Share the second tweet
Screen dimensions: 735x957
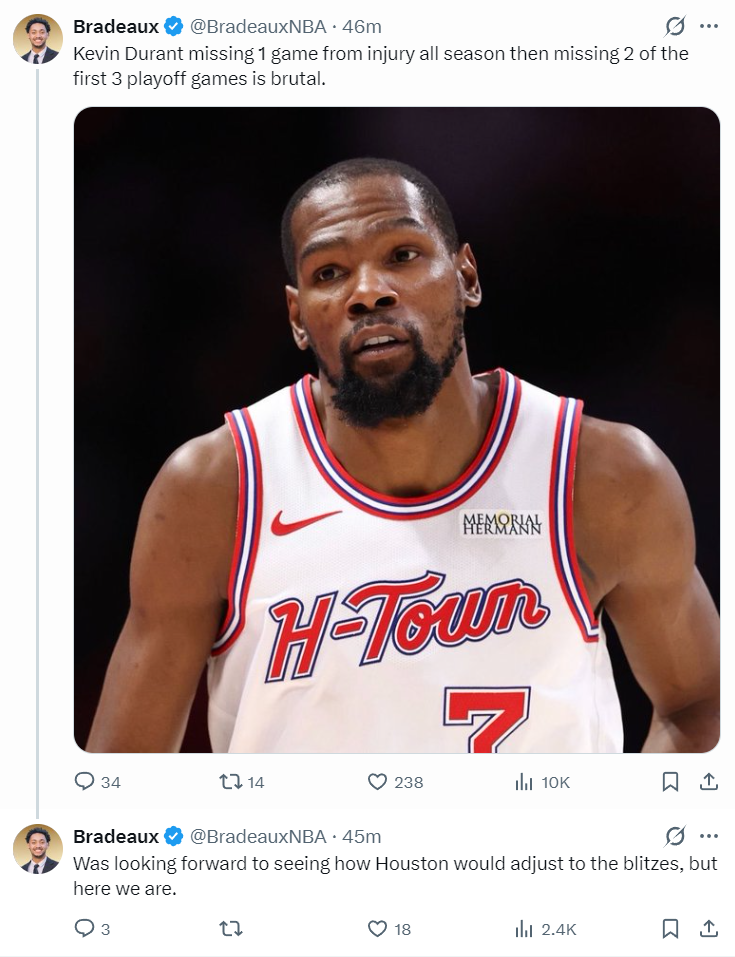(x=708, y=929)
